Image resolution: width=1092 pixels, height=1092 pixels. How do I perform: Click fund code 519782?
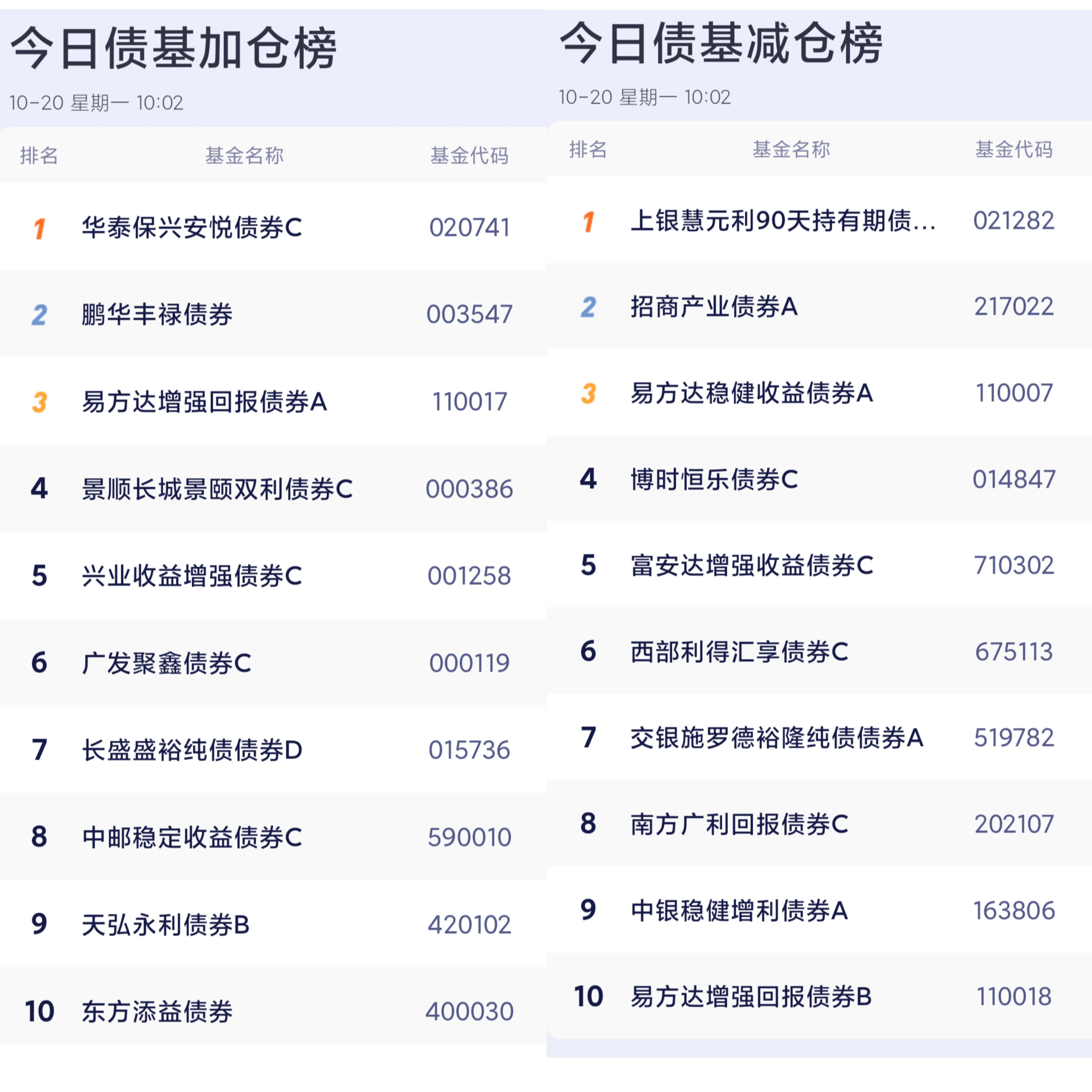click(1014, 738)
